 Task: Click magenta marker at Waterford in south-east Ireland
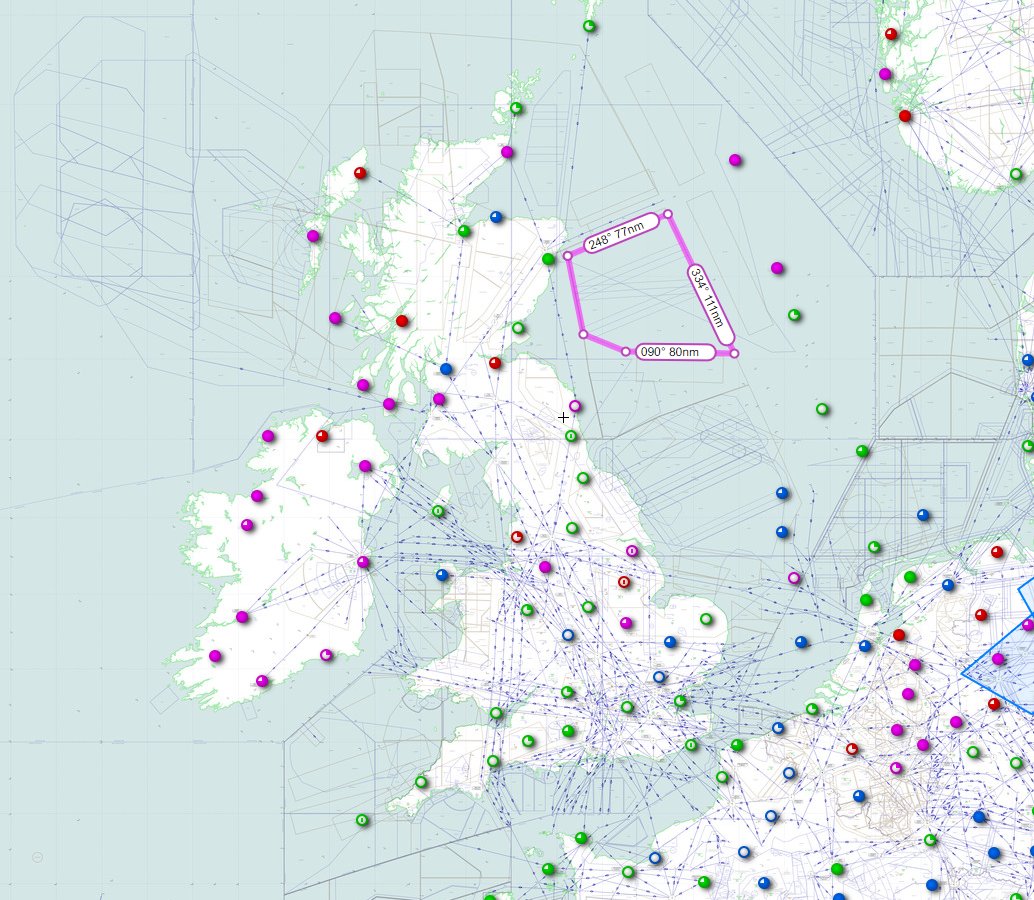coord(326,655)
